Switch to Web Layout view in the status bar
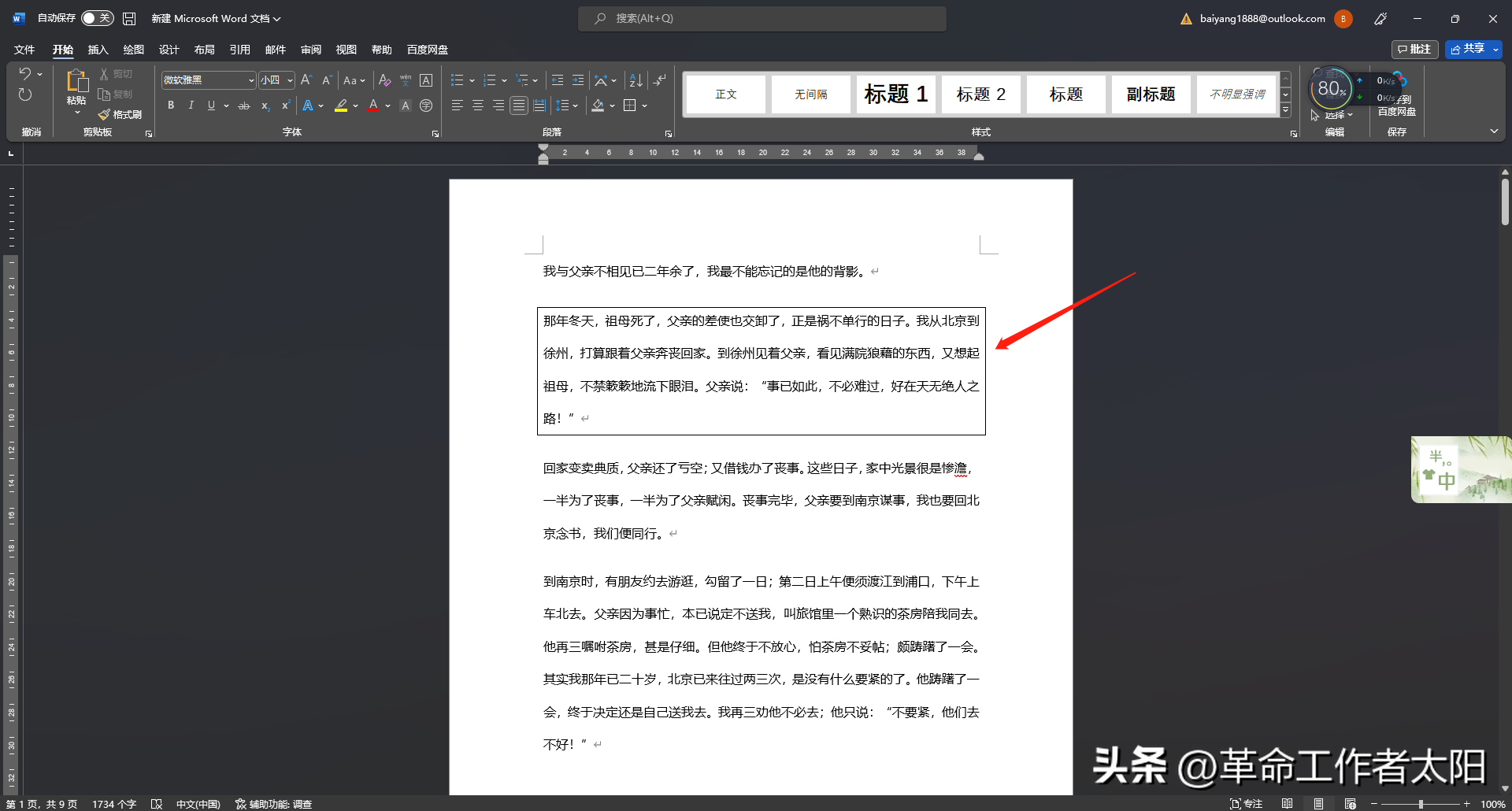1512x811 pixels. click(x=1351, y=804)
